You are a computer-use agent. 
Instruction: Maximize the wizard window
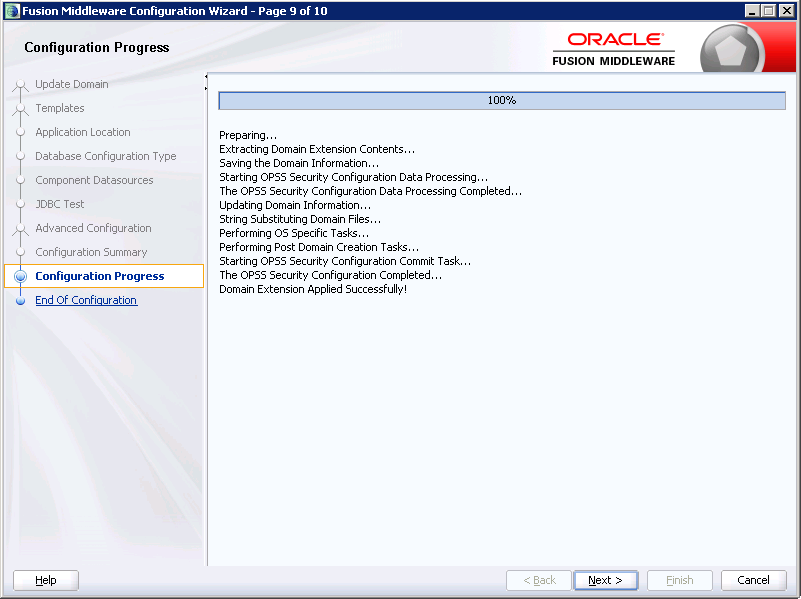[x=768, y=11]
